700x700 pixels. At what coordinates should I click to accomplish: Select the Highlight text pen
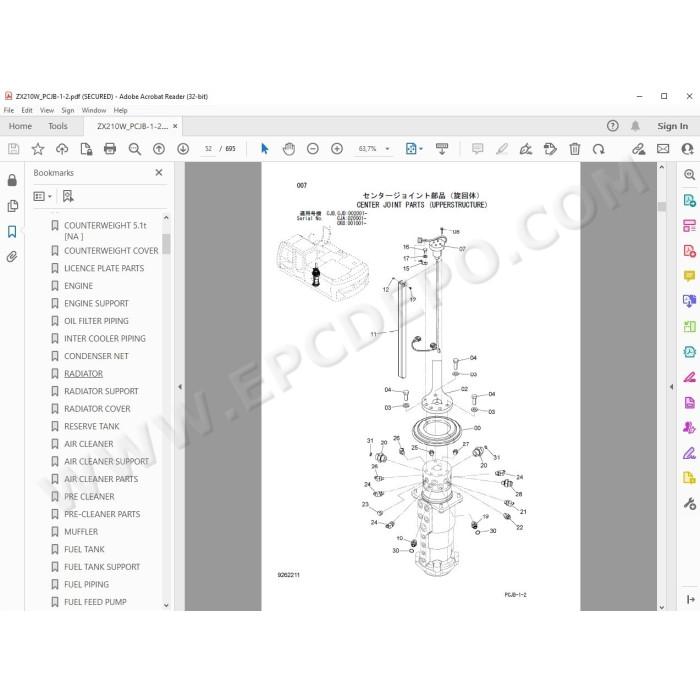502,149
